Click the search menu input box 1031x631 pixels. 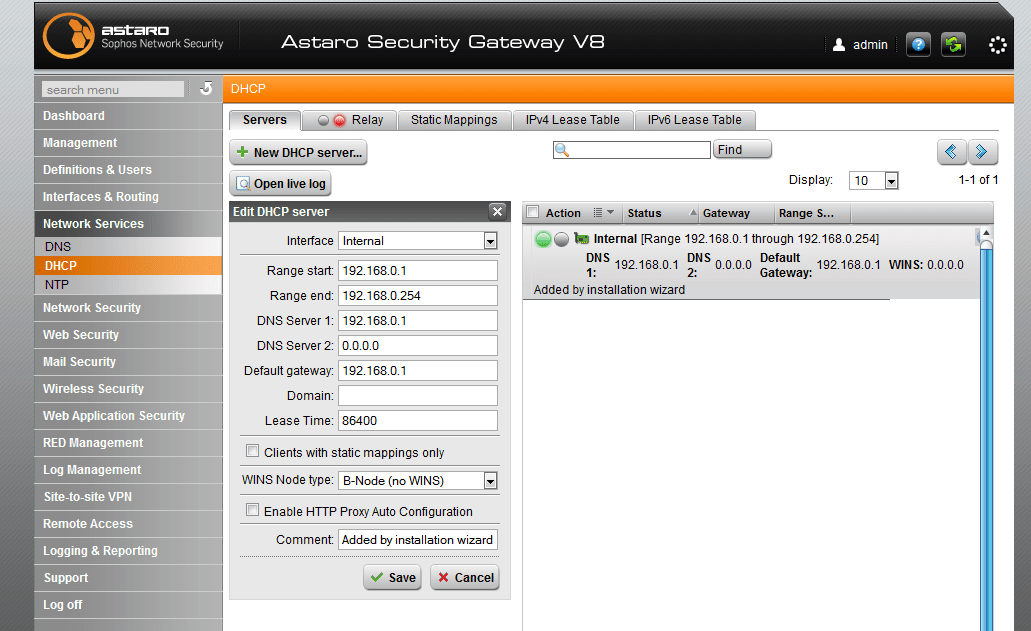pyautogui.click(x=113, y=89)
